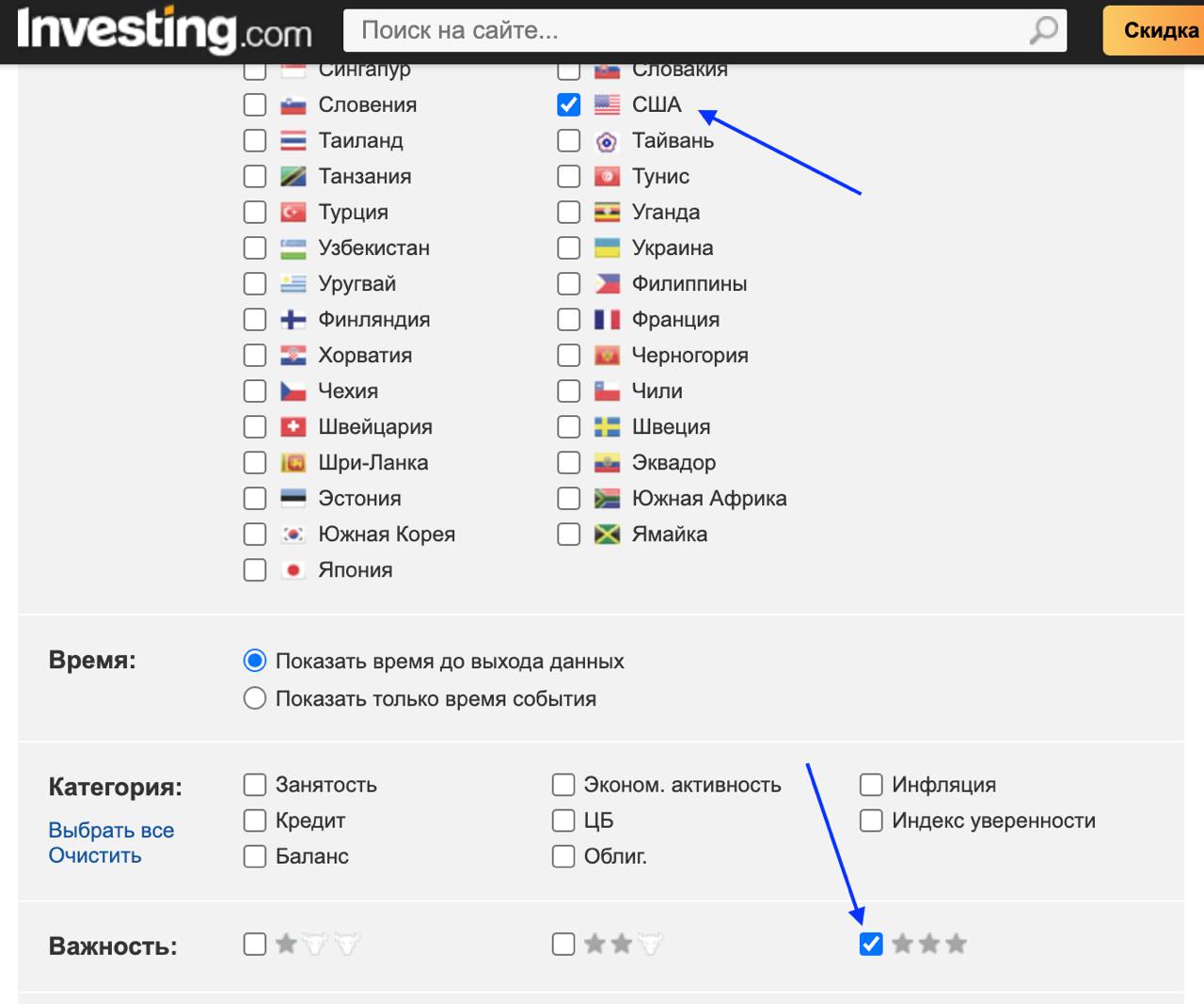This screenshot has height=1004, width=1204.
Task: Click the three-star importance icon
Action: (928, 944)
